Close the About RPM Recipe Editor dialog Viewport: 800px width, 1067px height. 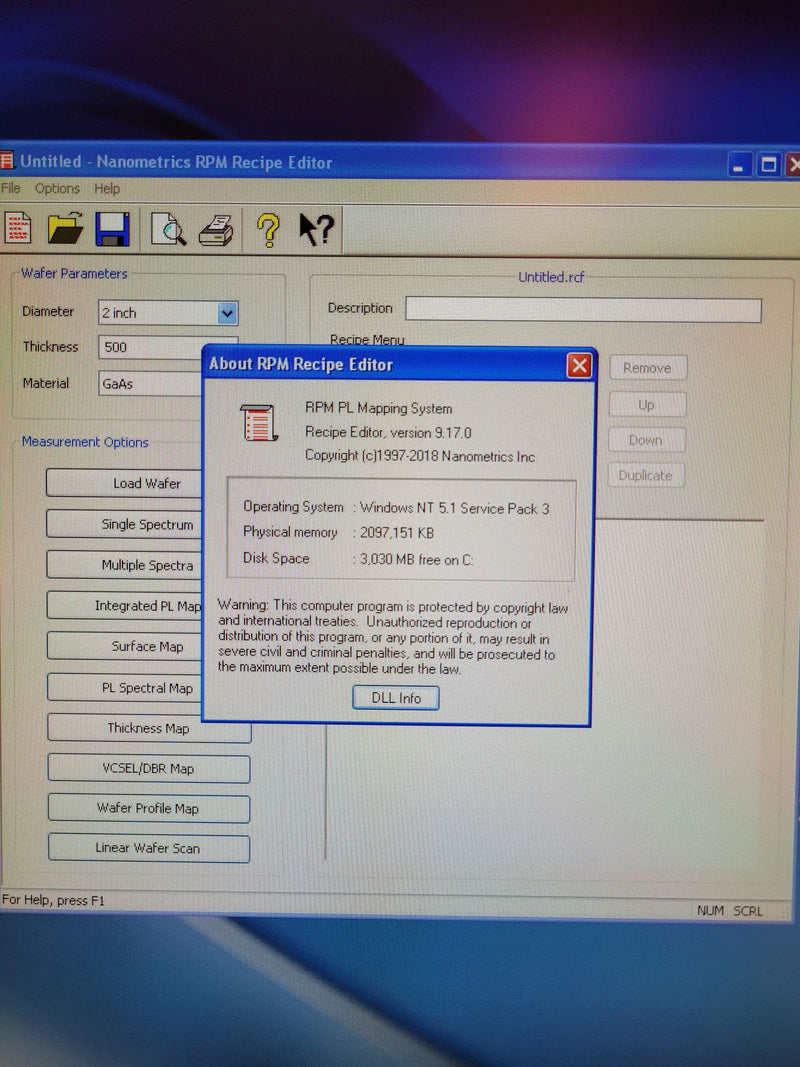click(x=579, y=365)
